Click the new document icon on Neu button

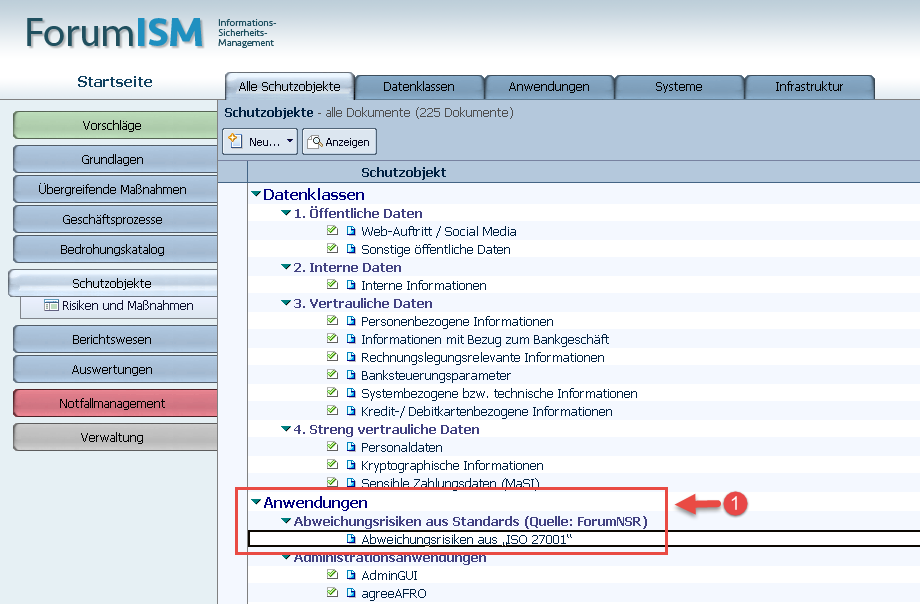pos(237,142)
